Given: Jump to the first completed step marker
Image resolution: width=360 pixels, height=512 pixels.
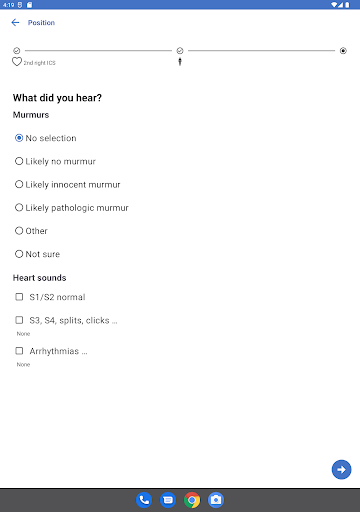Looking at the screenshot, I should [17, 51].
